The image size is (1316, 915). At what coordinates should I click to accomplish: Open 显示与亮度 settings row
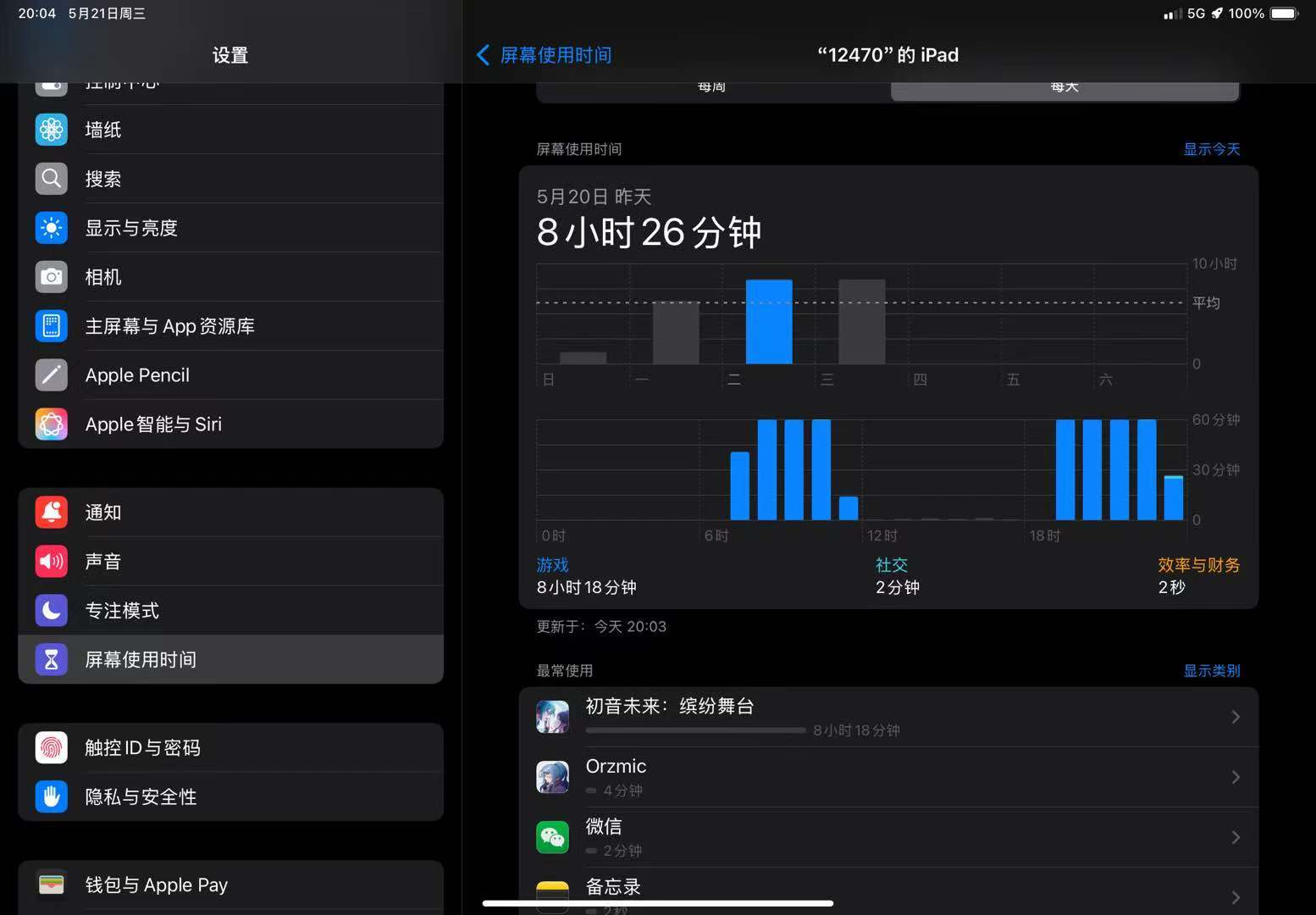click(230, 228)
